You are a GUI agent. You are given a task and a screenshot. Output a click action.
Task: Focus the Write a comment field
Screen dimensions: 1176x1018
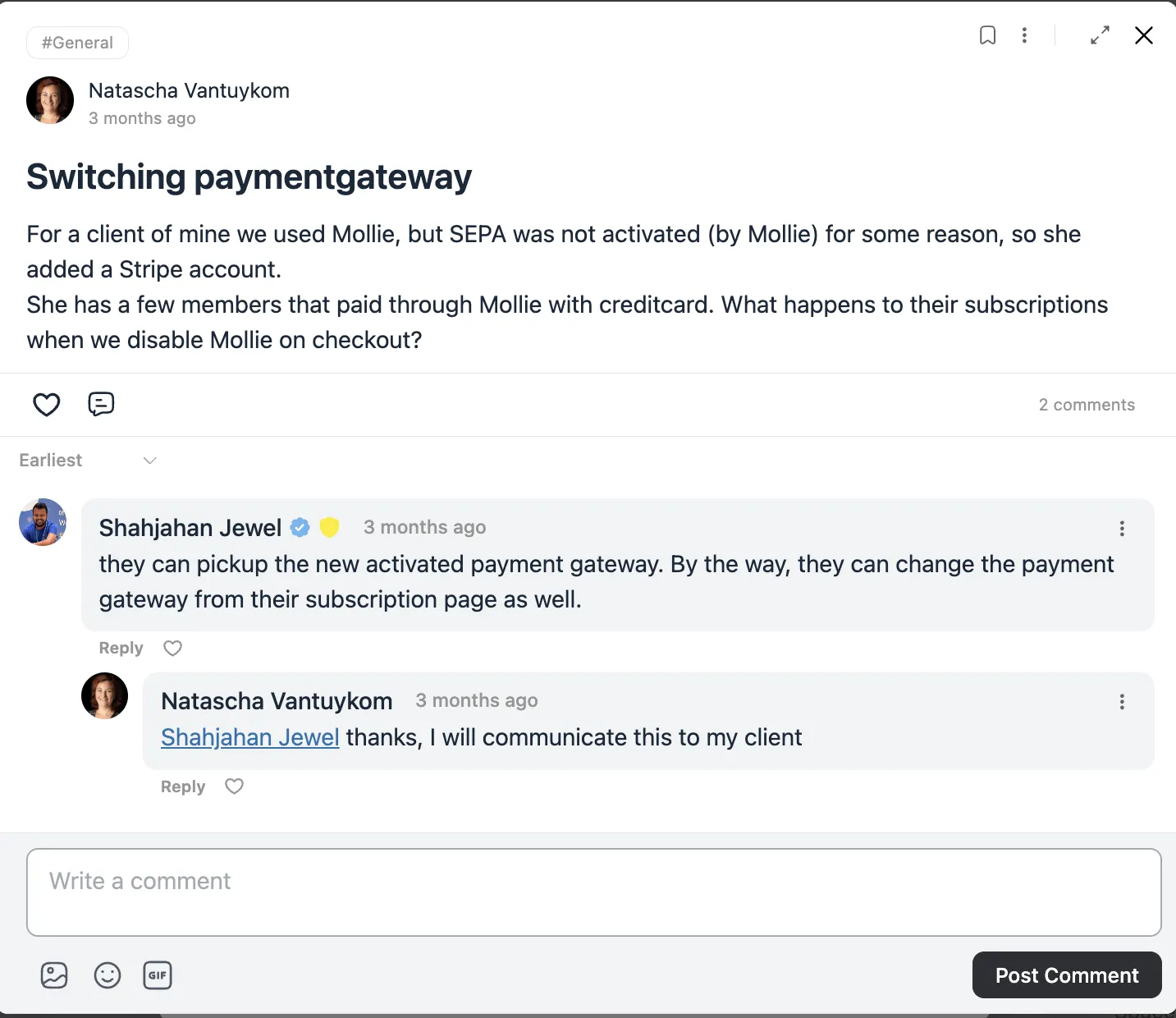click(x=594, y=892)
